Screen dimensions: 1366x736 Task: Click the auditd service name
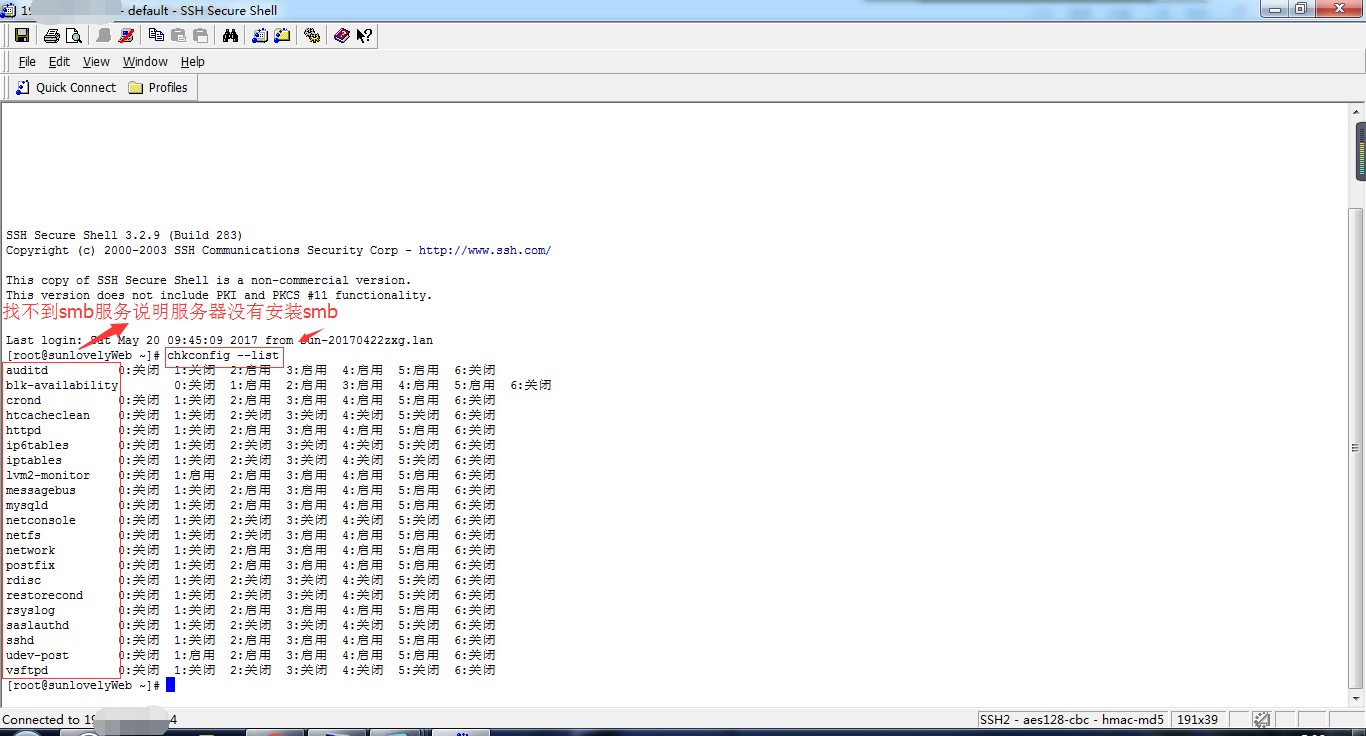27,370
